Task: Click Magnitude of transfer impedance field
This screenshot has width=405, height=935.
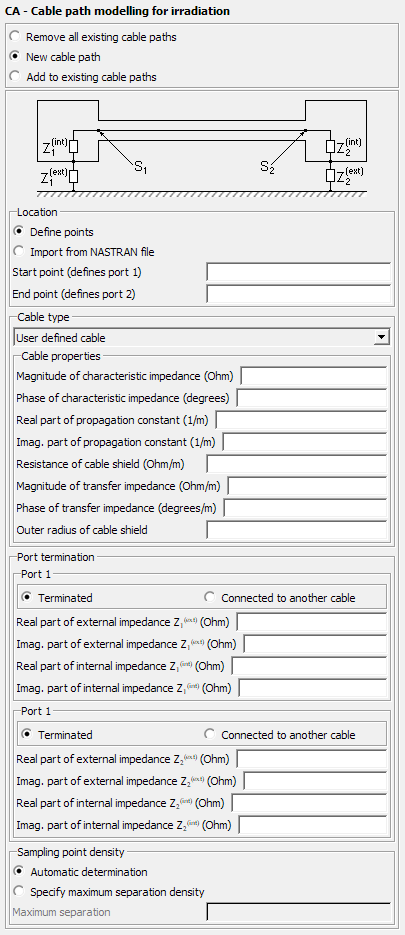Action: pos(307,486)
